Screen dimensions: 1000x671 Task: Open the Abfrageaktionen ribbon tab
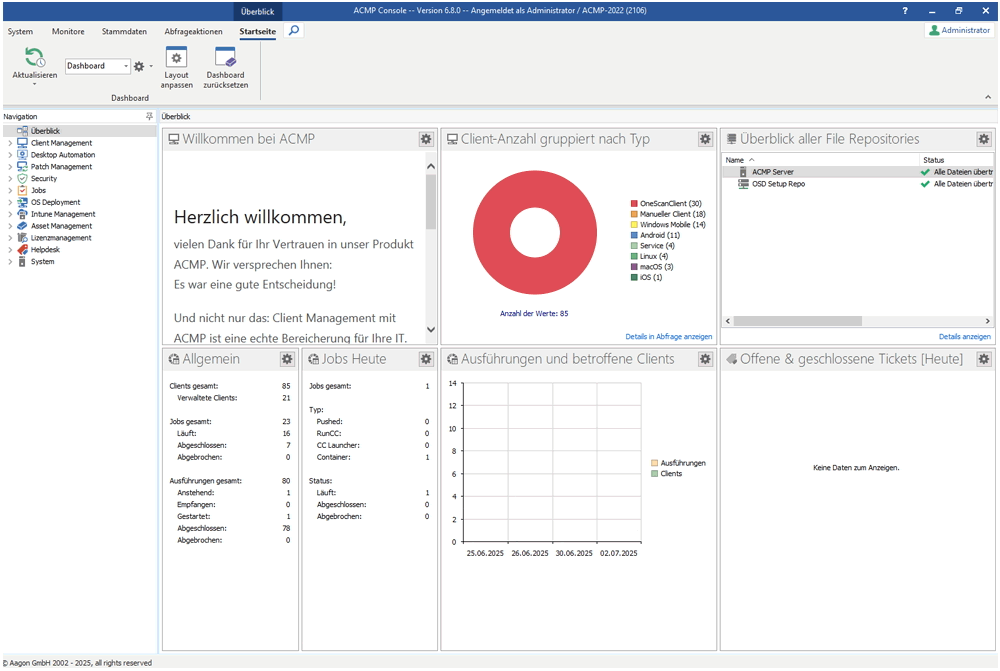pos(193,31)
